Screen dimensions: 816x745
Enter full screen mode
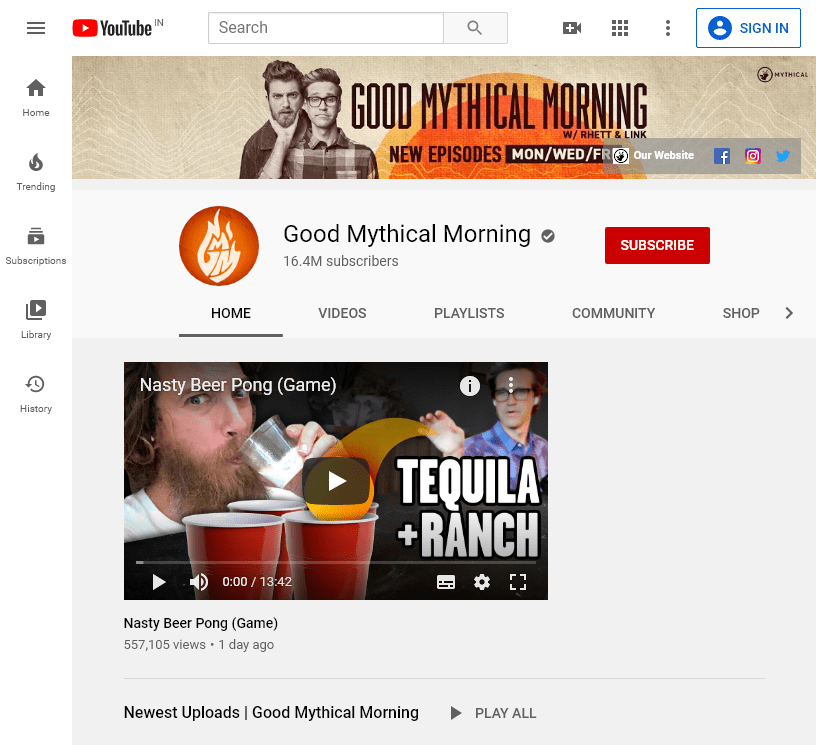(x=518, y=582)
